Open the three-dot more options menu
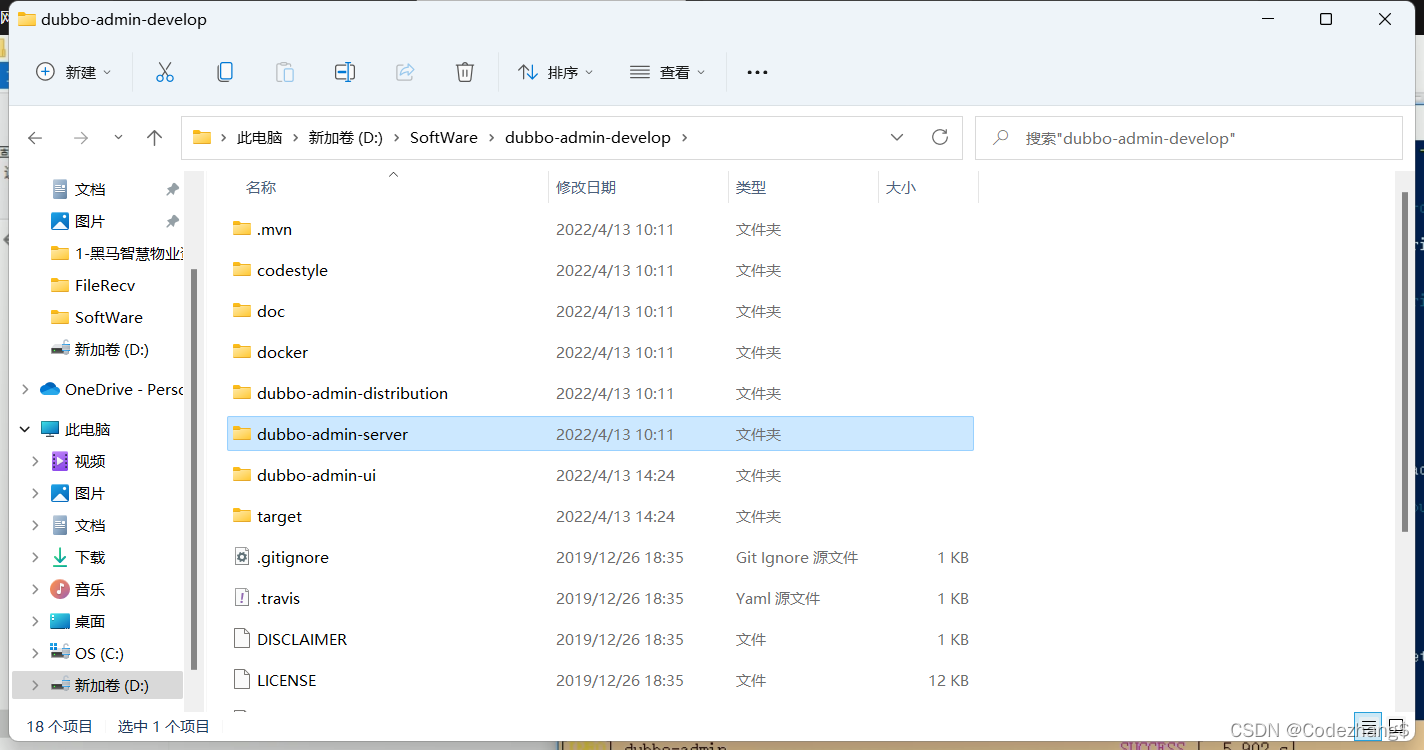The height and width of the screenshot is (750, 1424). click(758, 72)
